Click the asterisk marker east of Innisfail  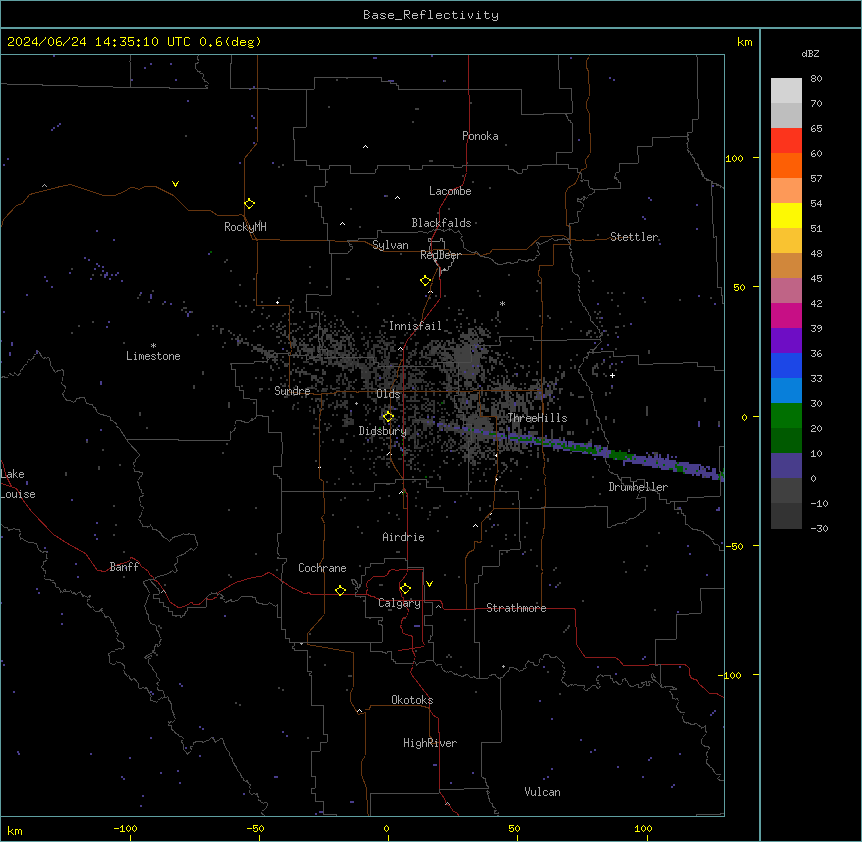click(x=502, y=303)
